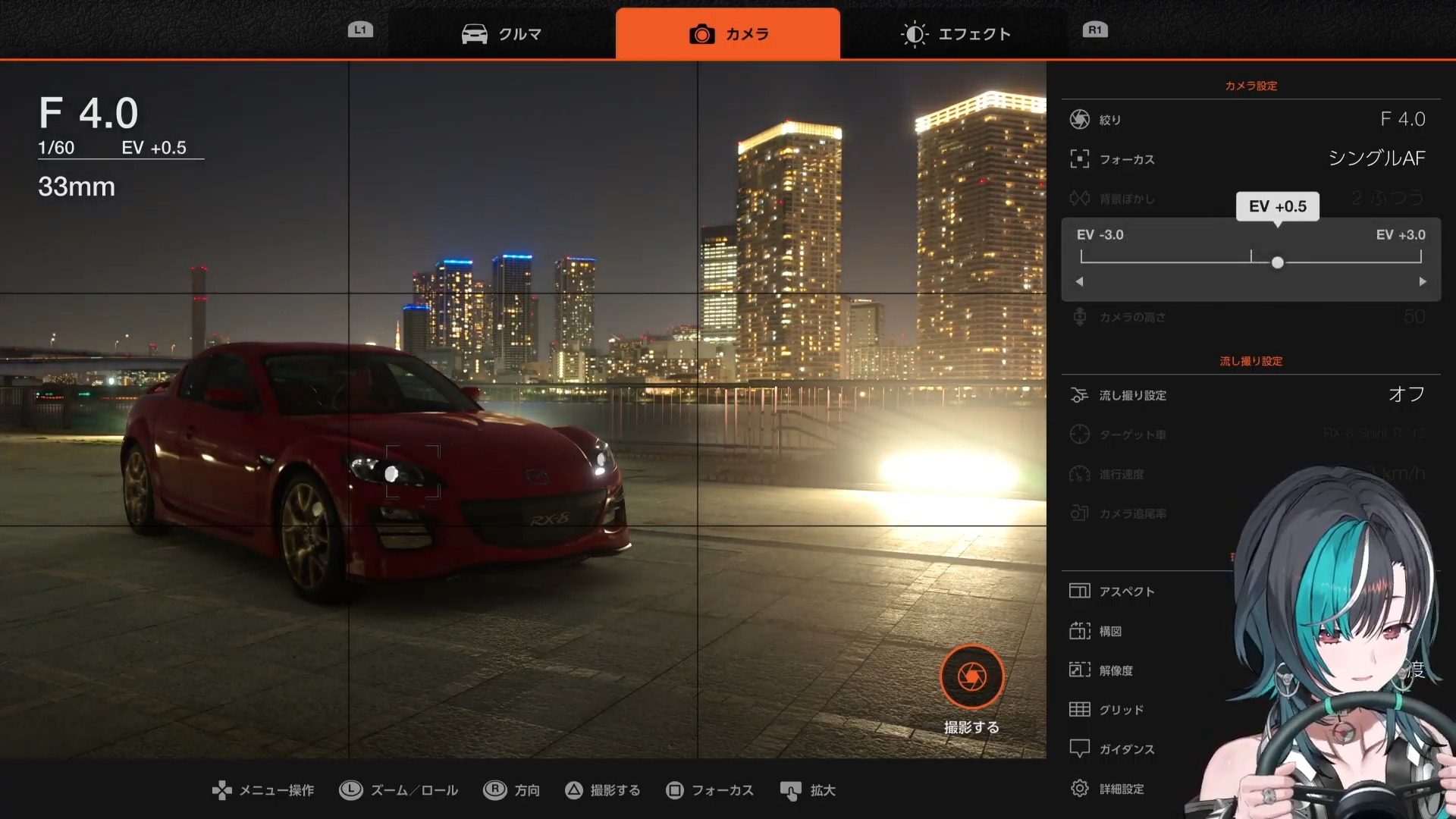Click the ガイダンス speech bubble icon

pyautogui.click(x=1079, y=748)
